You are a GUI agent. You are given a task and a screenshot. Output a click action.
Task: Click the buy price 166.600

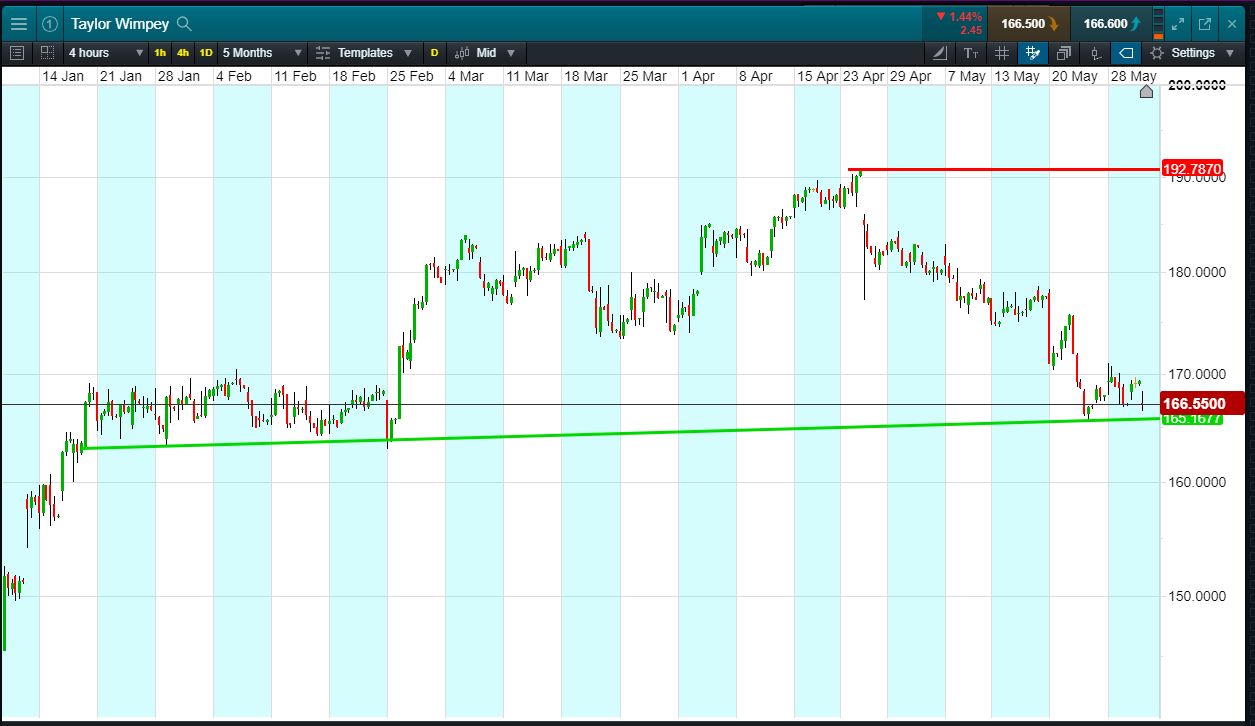1111,24
